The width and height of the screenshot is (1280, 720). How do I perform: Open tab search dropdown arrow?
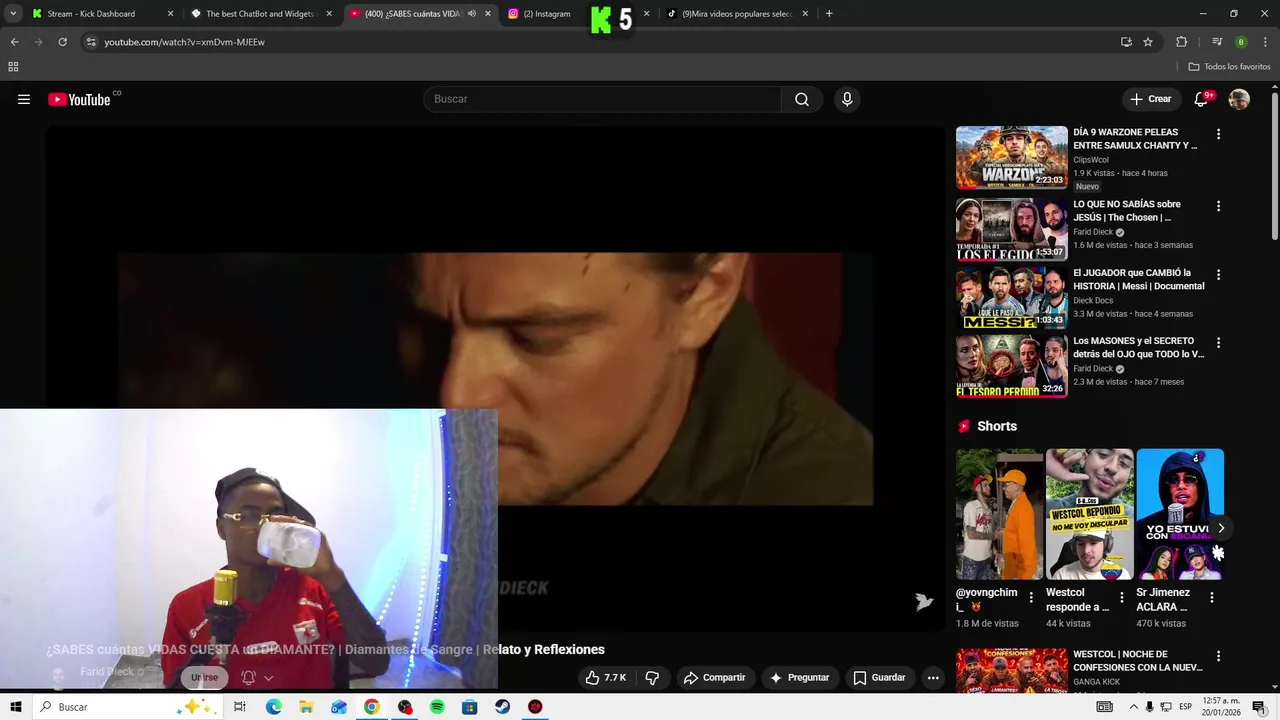coord(13,14)
